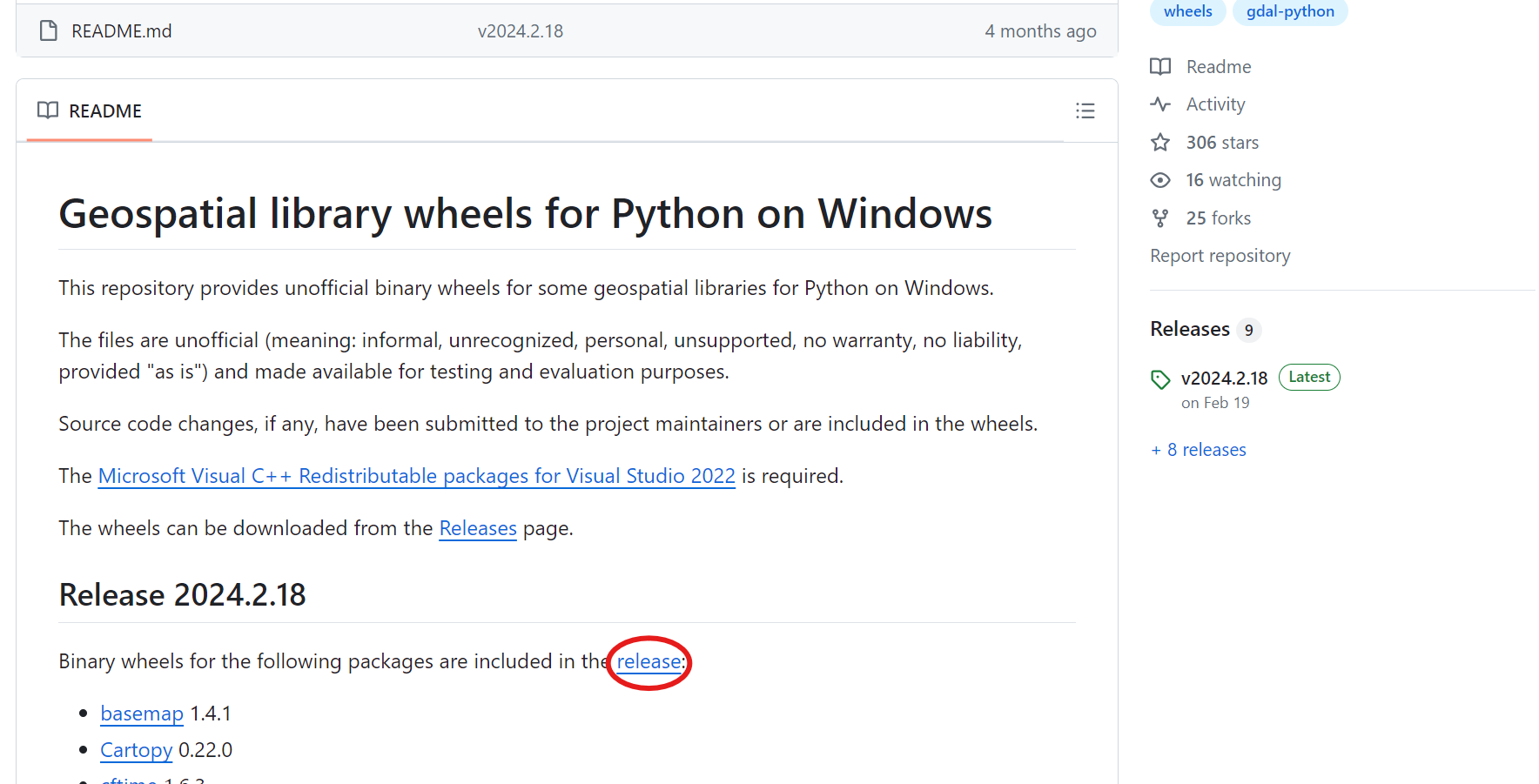This screenshot has height=784, width=1539.
Task: Expand the full release list via + 8 releases
Action: click(x=1198, y=449)
